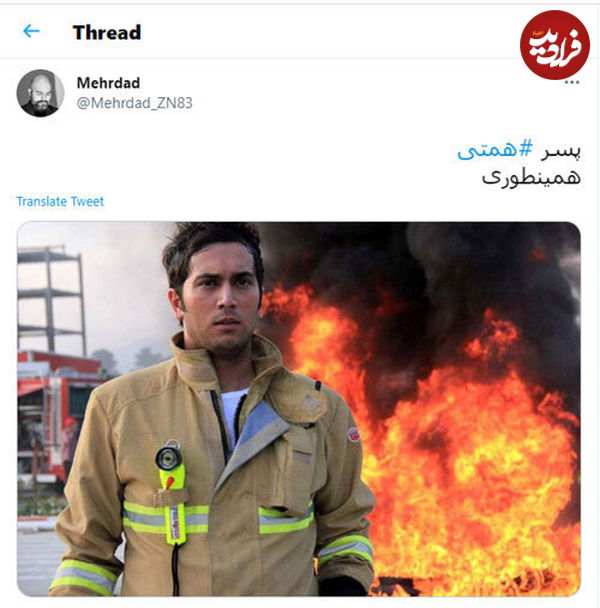Click the firefighter's face in the photo
The width and height of the screenshot is (600, 608).
[x=221, y=297]
